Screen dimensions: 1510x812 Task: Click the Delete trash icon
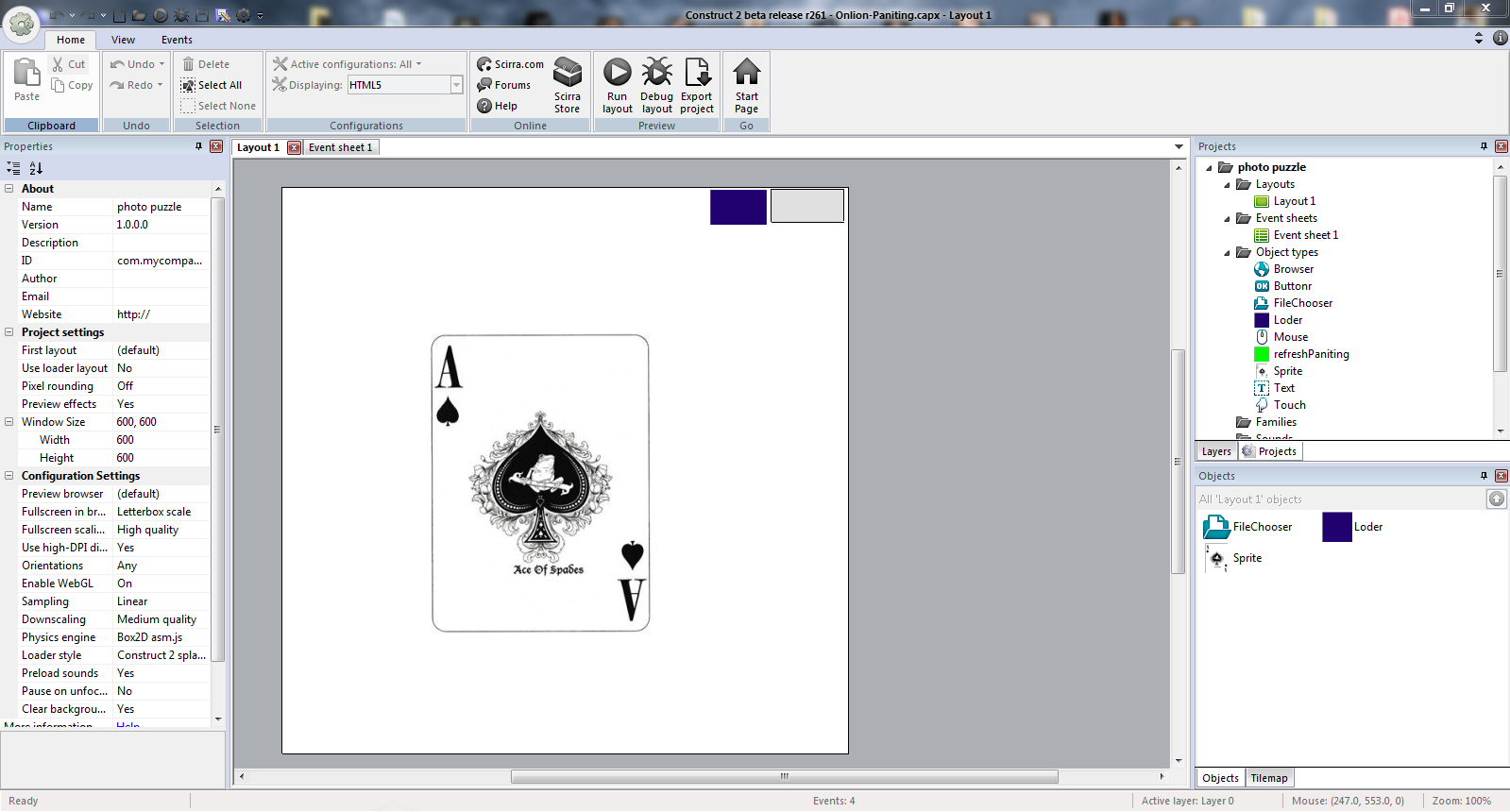188,64
